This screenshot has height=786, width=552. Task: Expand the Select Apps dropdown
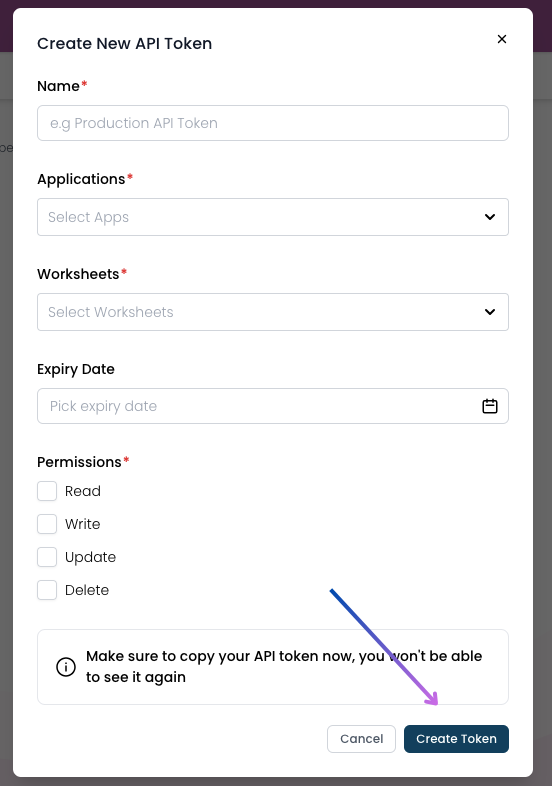[x=273, y=217]
